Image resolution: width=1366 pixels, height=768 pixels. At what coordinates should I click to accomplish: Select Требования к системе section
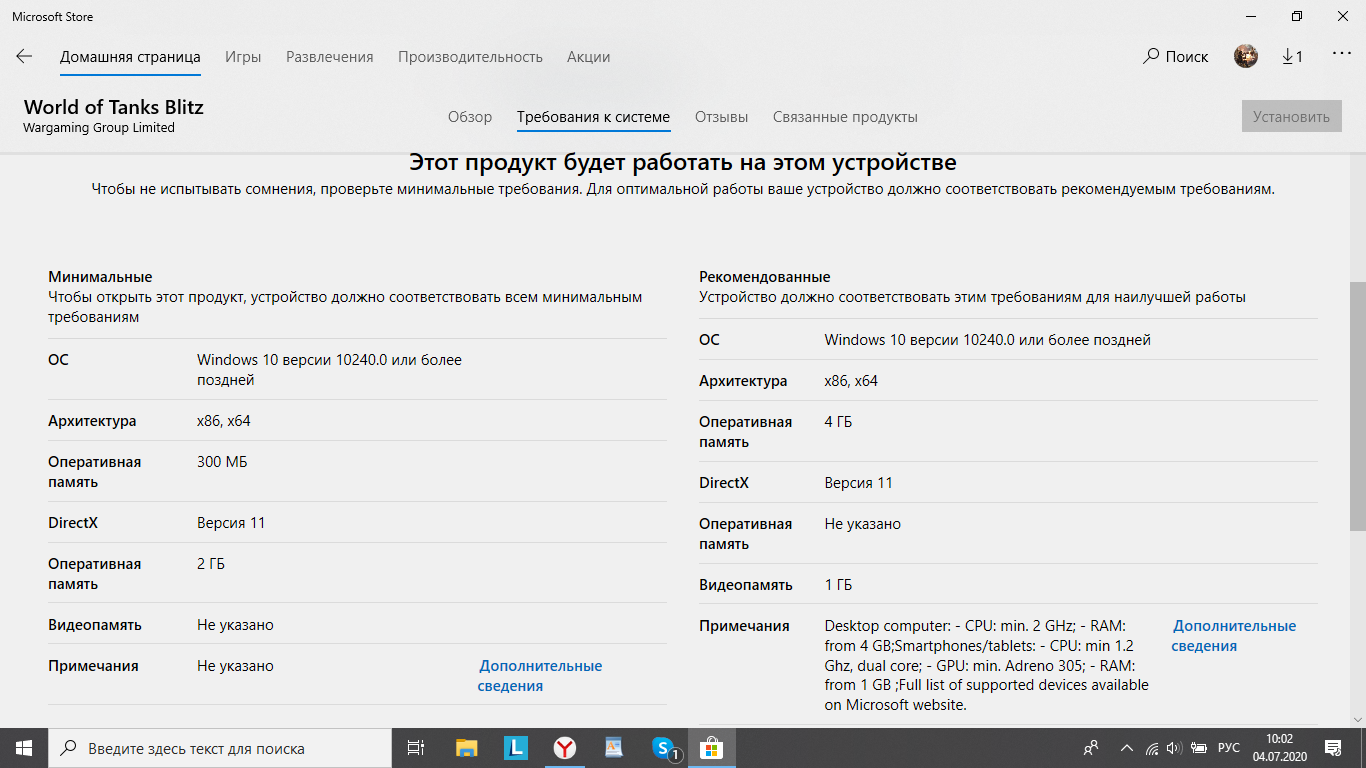coord(593,117)
